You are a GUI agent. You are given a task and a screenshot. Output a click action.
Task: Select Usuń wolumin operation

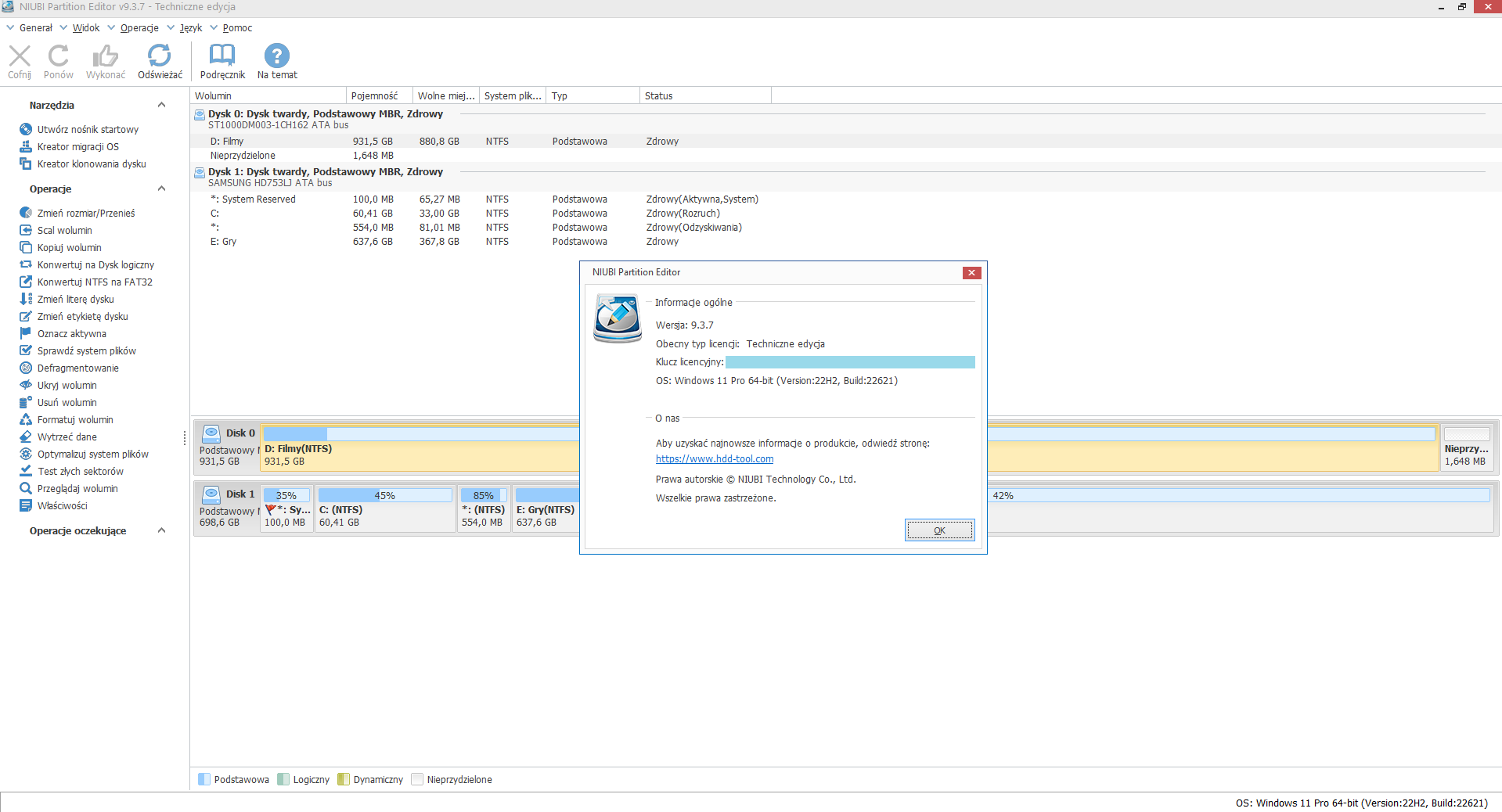pos(67,403)
